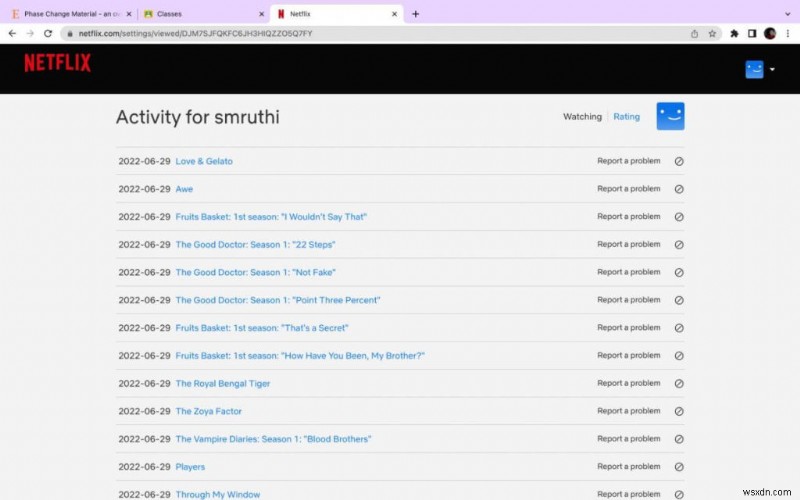Open Fruits Basket "I Wouldn't Say That" link
This screenshot has width=800, height=500.
point(271,217)
